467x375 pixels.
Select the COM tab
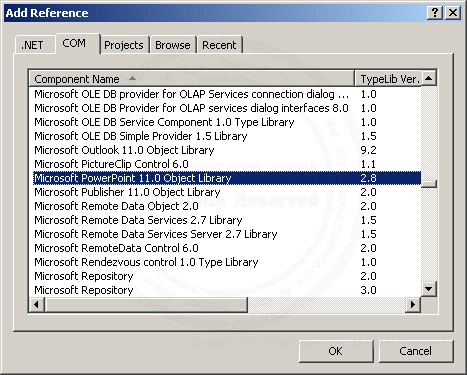coord(78,43)
